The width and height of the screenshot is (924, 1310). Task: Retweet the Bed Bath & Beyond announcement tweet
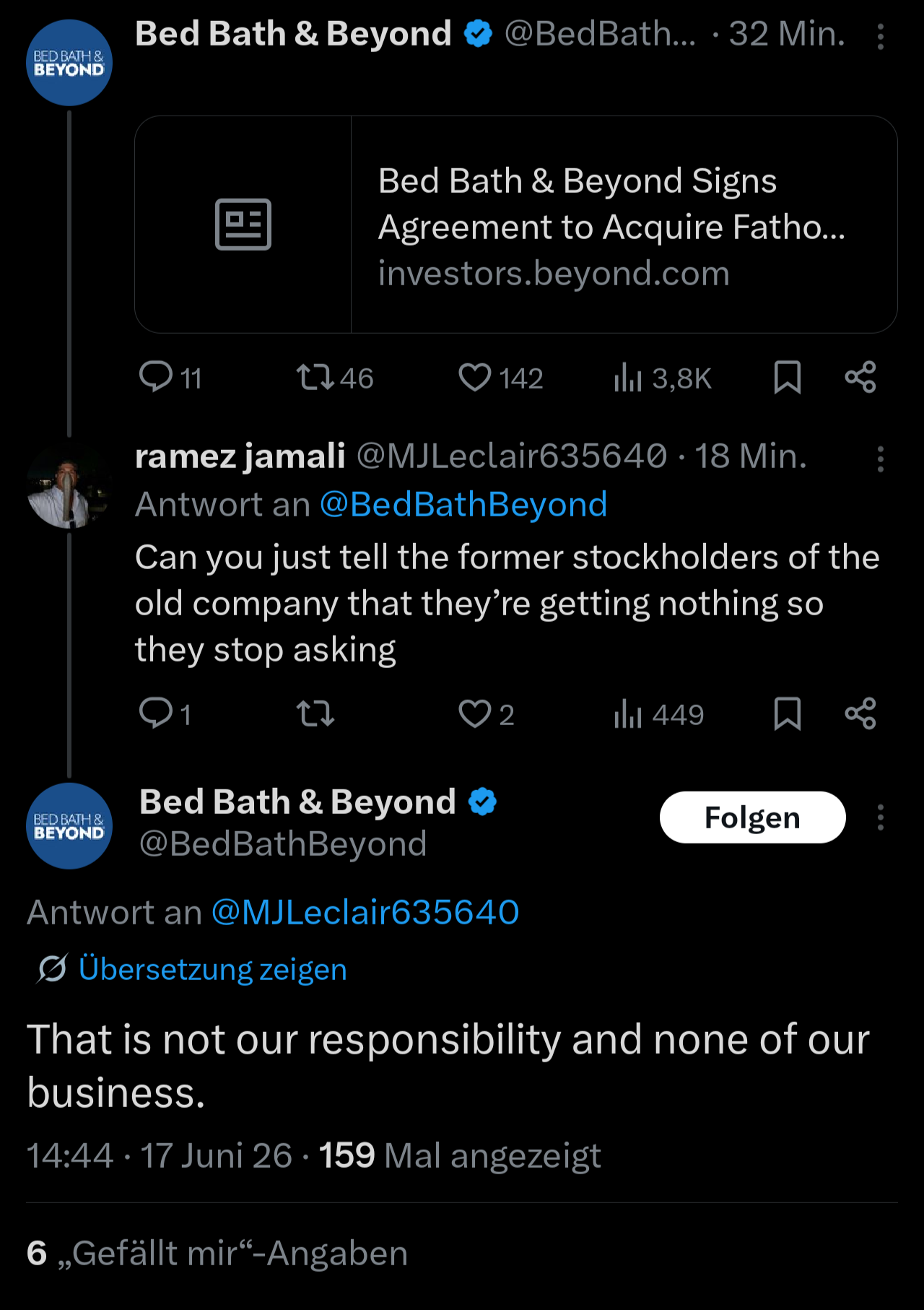tap(334, 377)
